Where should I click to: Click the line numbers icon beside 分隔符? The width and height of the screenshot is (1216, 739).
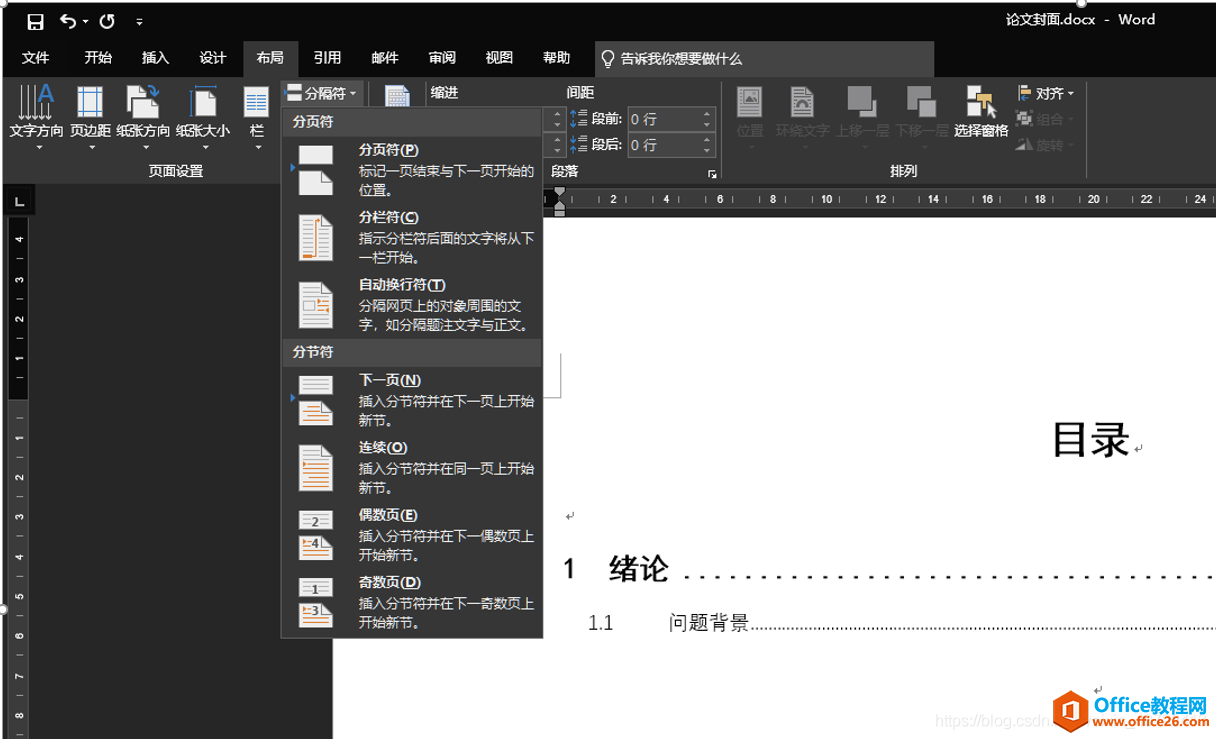398,96
